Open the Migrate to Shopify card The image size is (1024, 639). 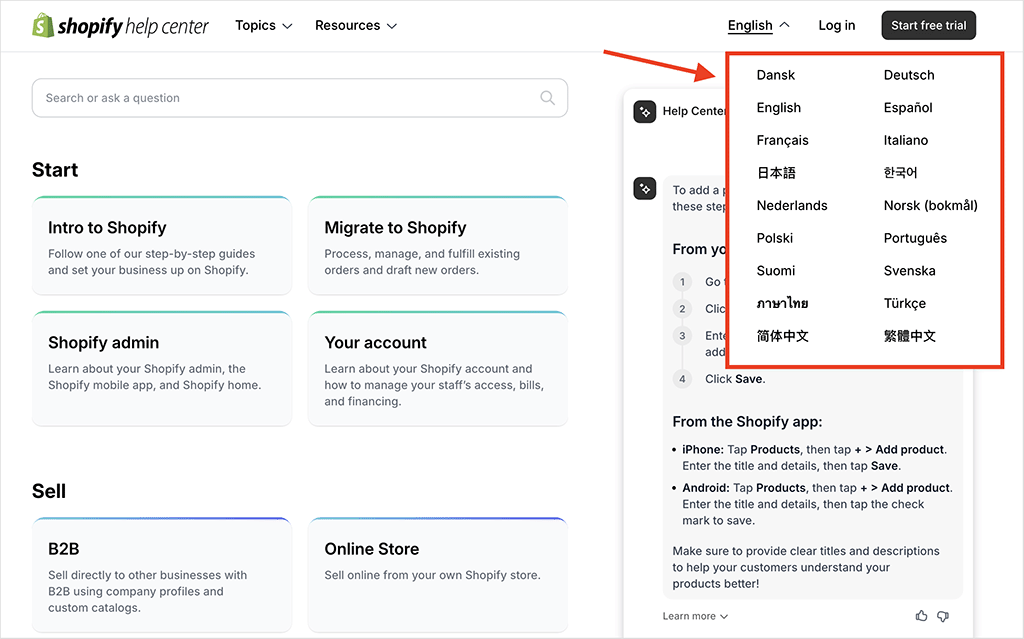(x=438, y=246)
